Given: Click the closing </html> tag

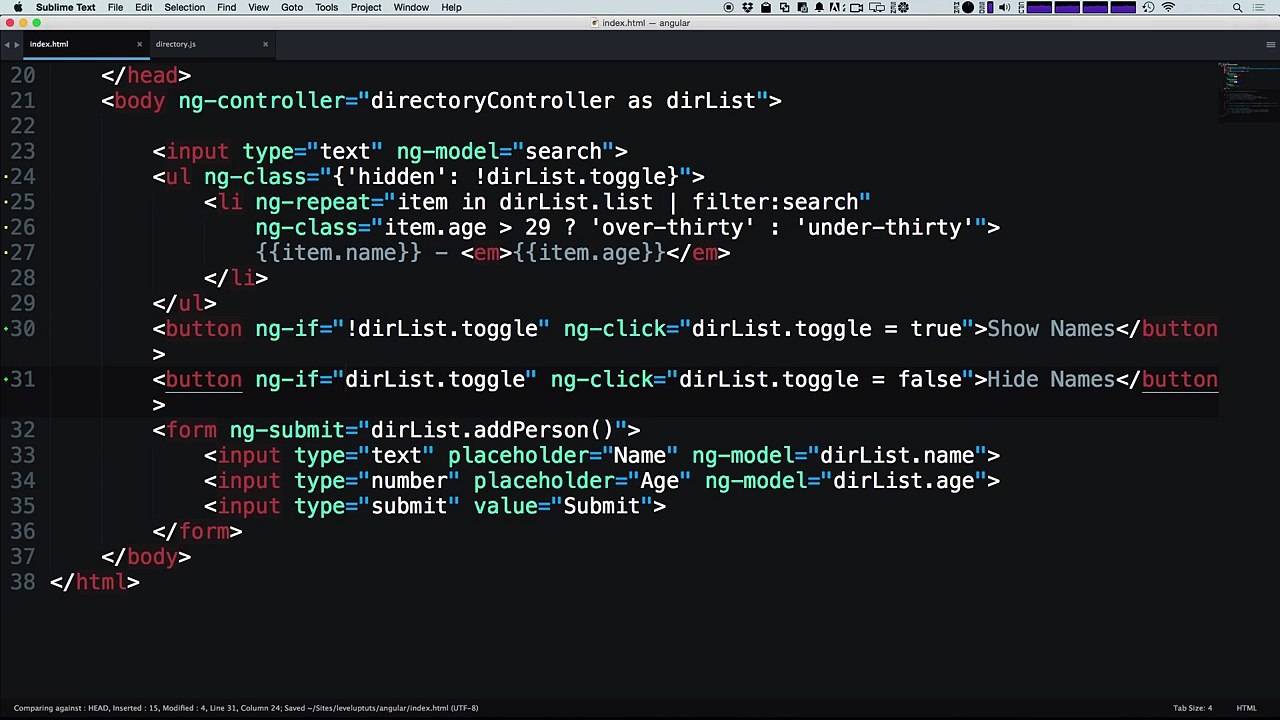Looking at the screenshot, I should pos(95,582).
